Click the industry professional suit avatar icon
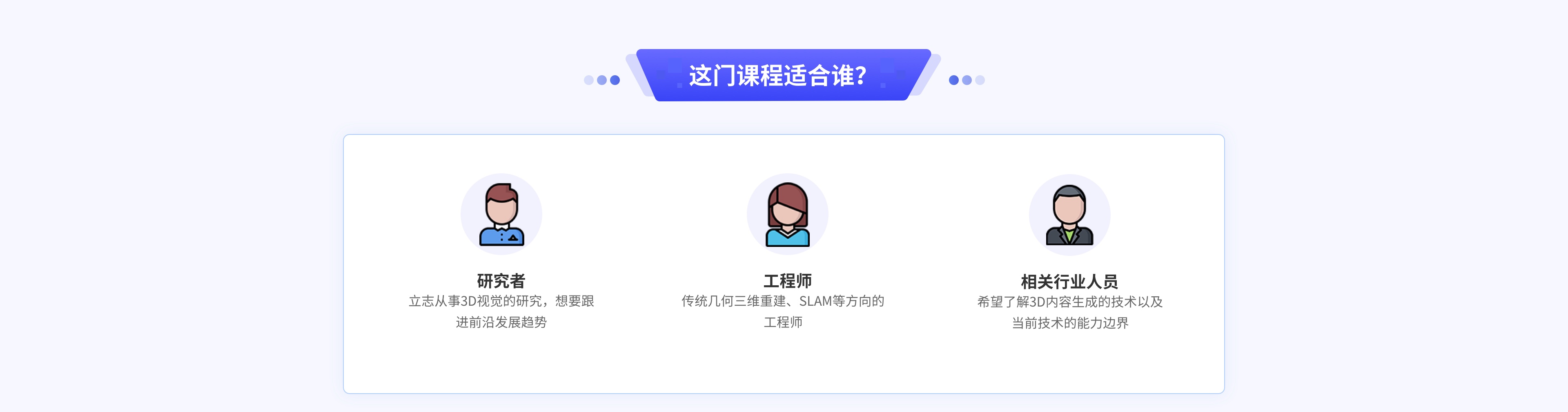This screenshot has width=1568, height=412. tap(1069, 215)
